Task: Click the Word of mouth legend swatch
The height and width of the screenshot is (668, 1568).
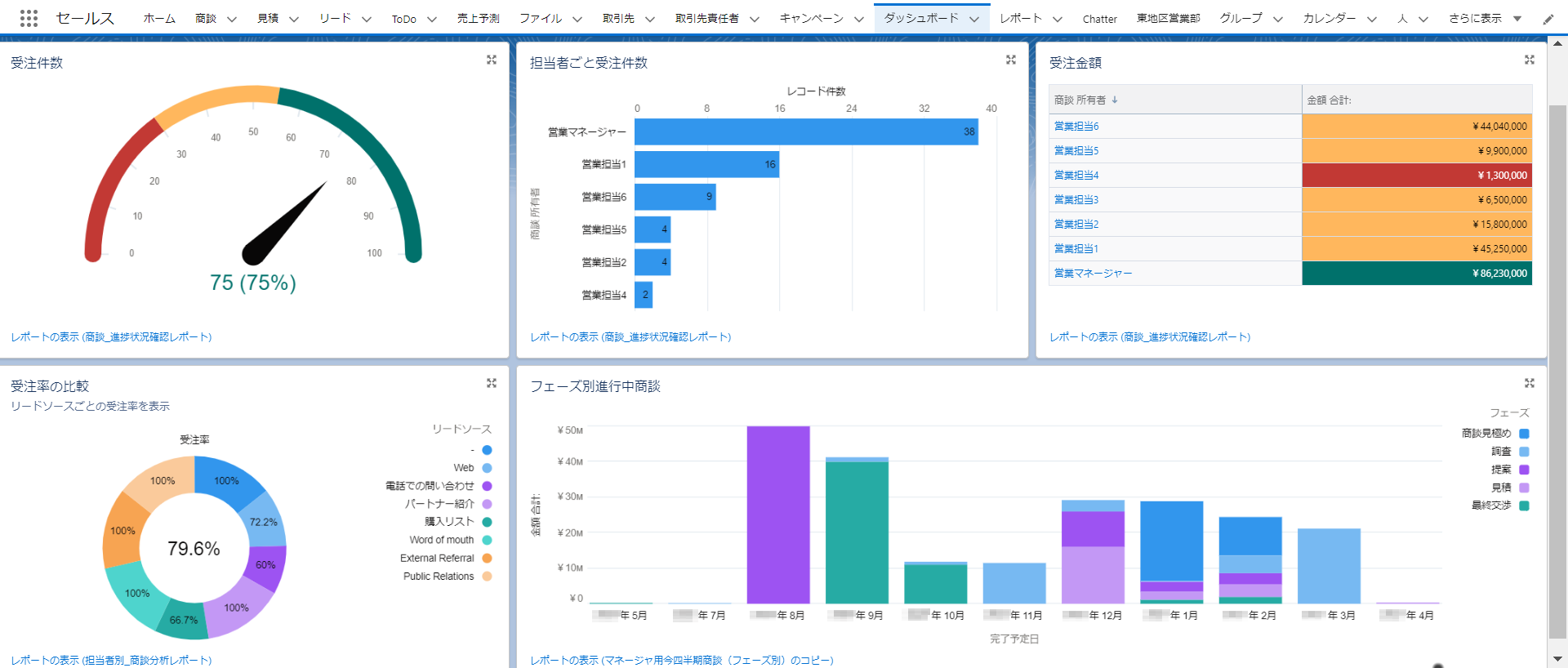Action: coord(487,540)
